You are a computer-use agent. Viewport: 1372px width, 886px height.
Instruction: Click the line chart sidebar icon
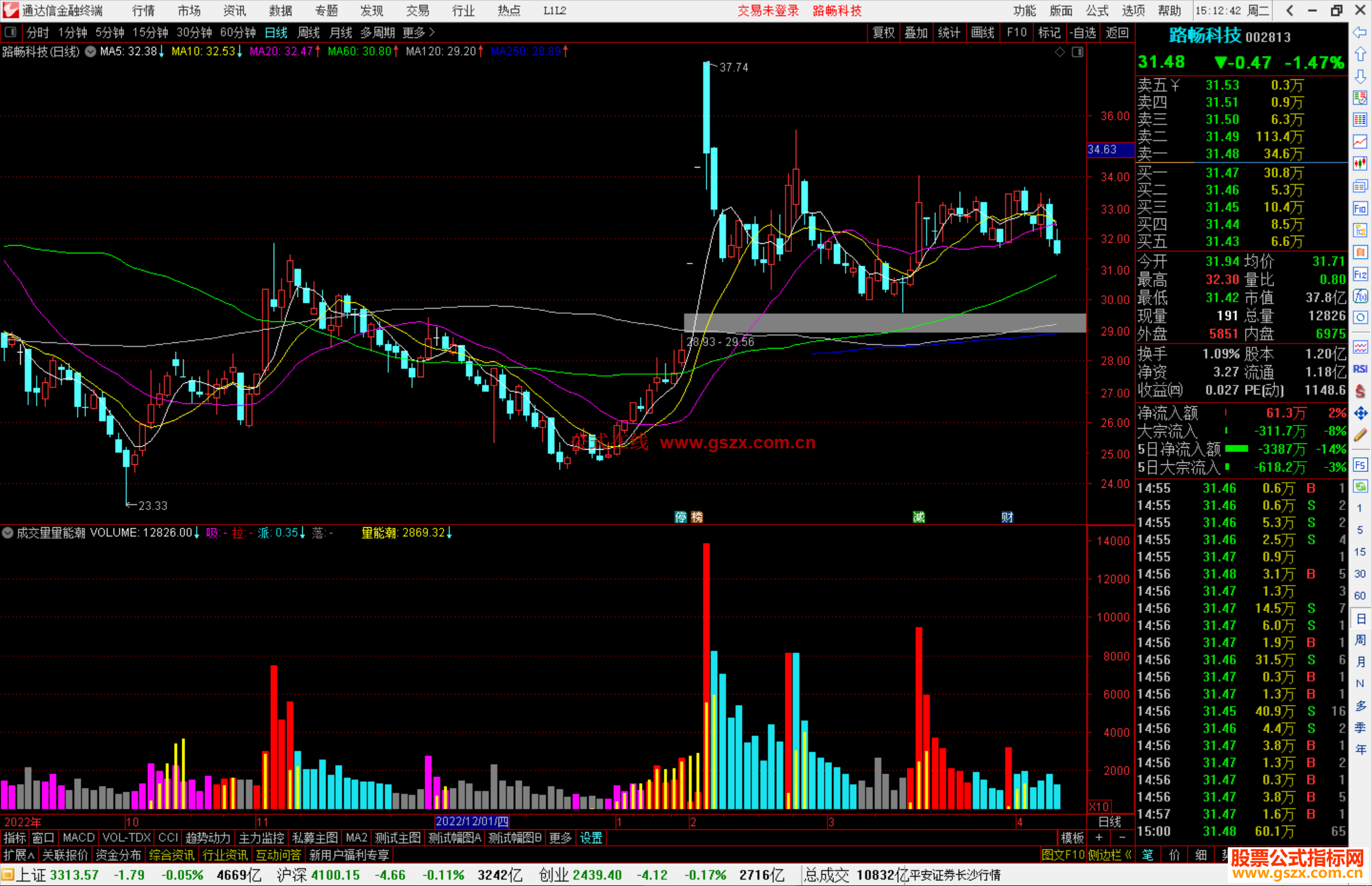tap(1360, 142)
